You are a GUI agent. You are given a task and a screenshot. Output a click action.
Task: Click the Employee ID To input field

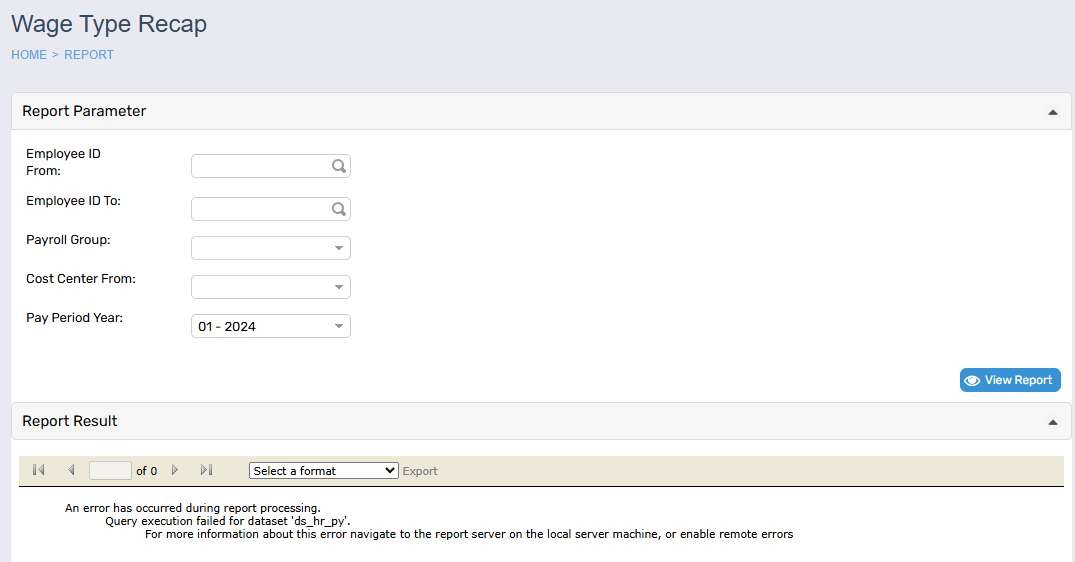(260, 209)
